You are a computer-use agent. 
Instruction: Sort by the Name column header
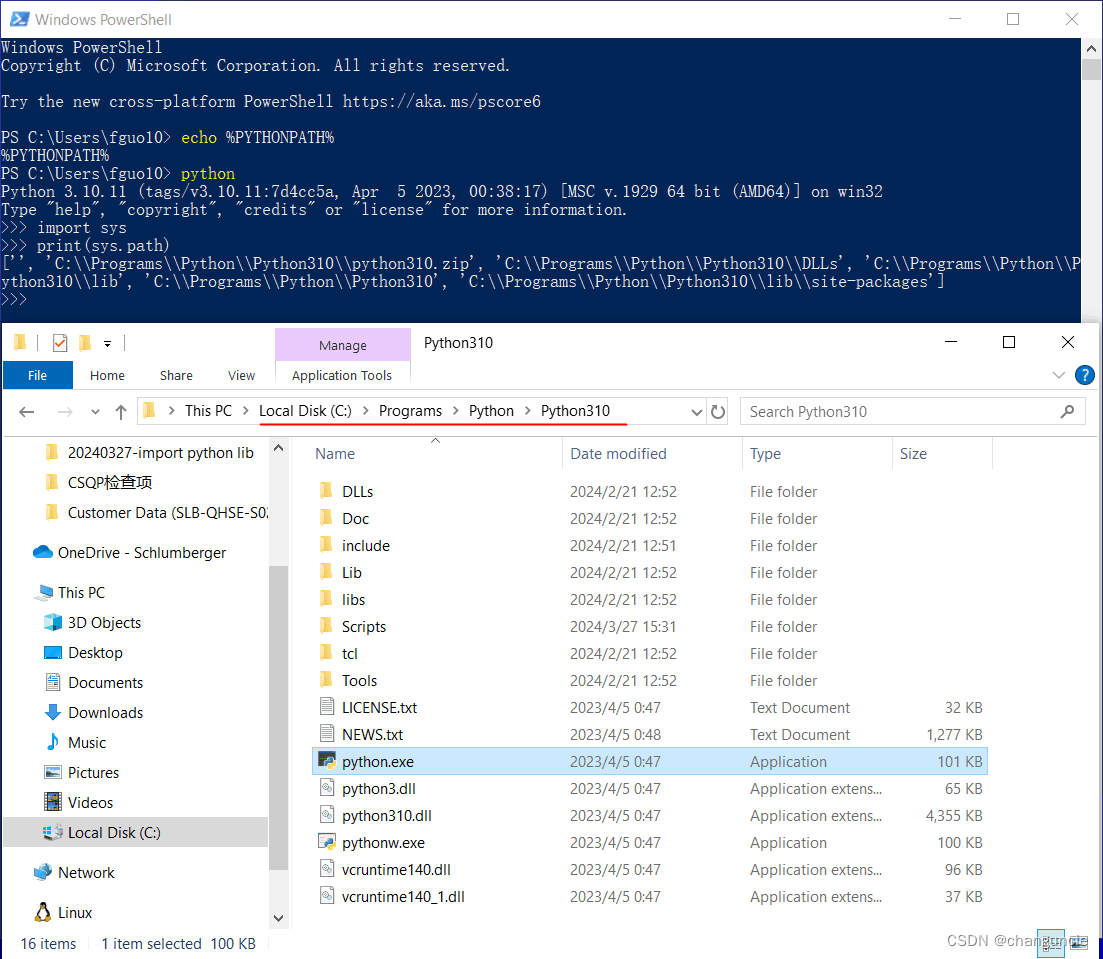point(435,454)
